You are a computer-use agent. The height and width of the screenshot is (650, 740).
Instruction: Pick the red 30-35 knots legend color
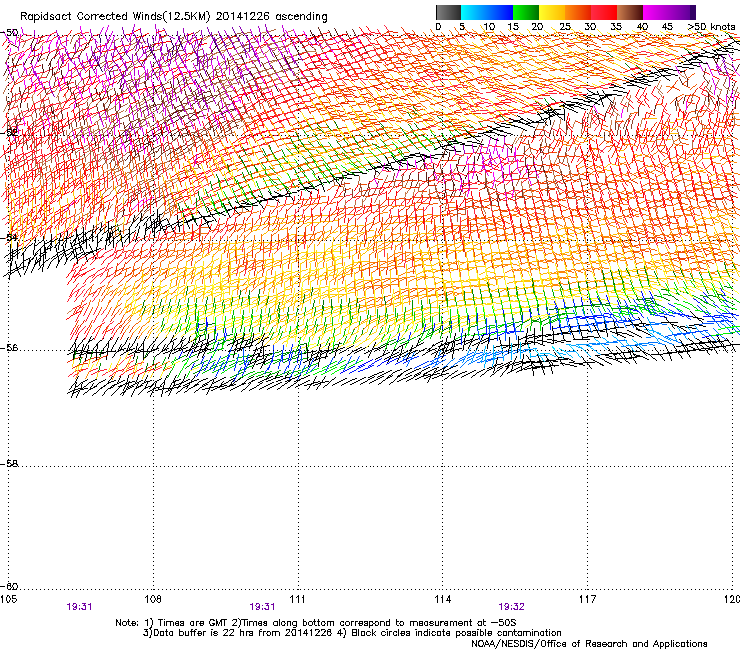pyautogui.click(x=604, y=12)
